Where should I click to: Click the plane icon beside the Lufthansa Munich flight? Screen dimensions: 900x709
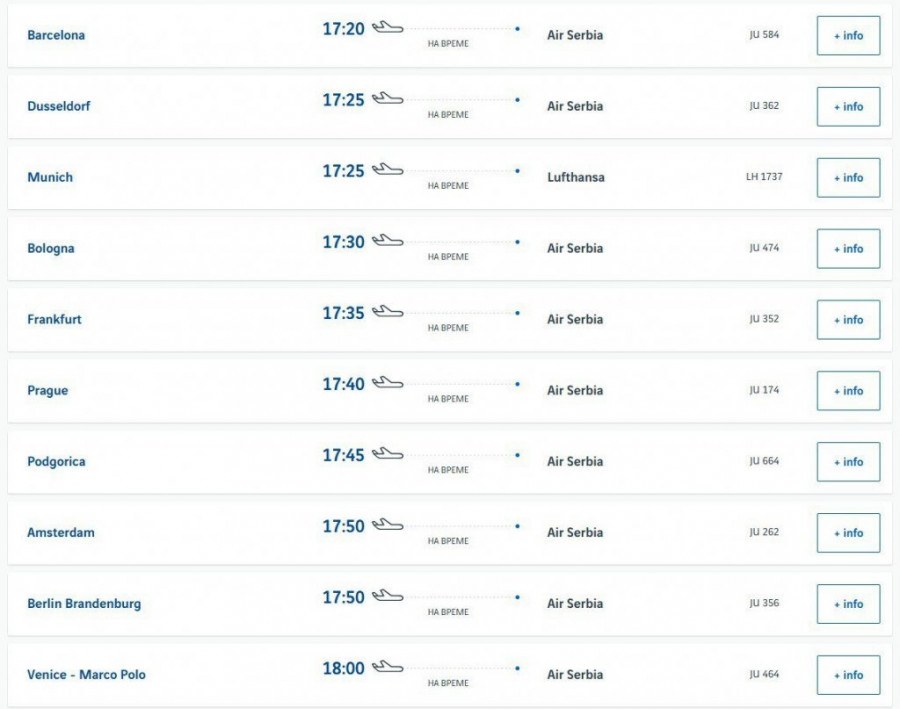click(387, 170)
